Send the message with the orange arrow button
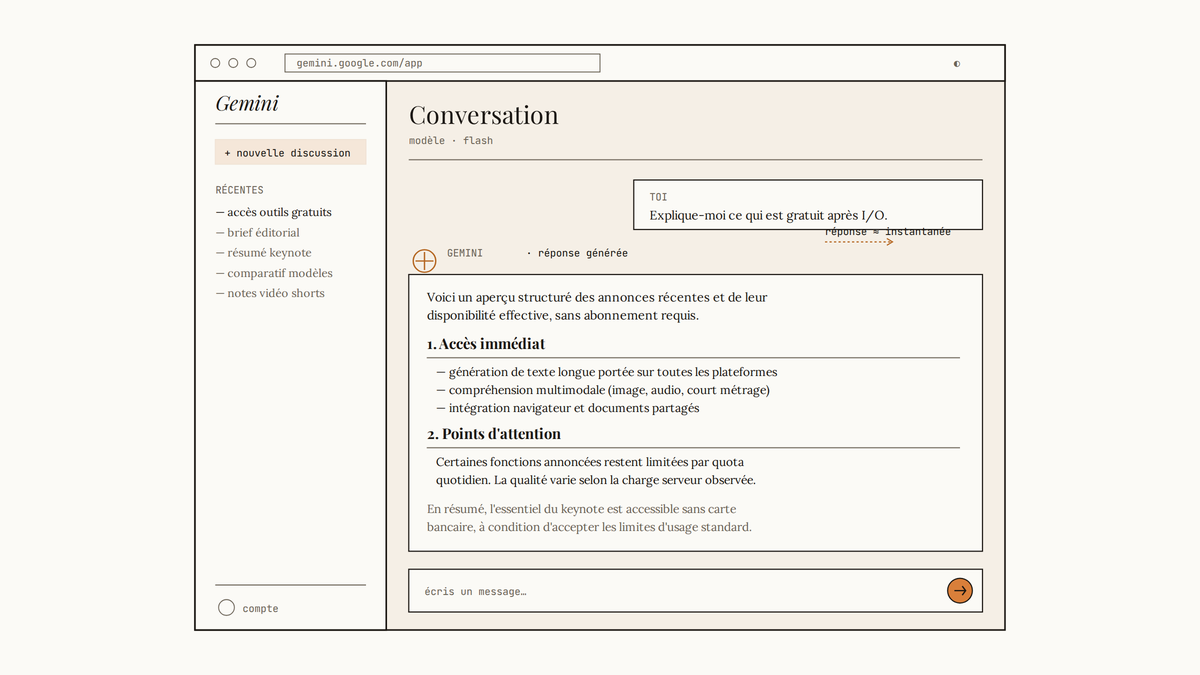The image size is (1200, 675). pos(960,591)
